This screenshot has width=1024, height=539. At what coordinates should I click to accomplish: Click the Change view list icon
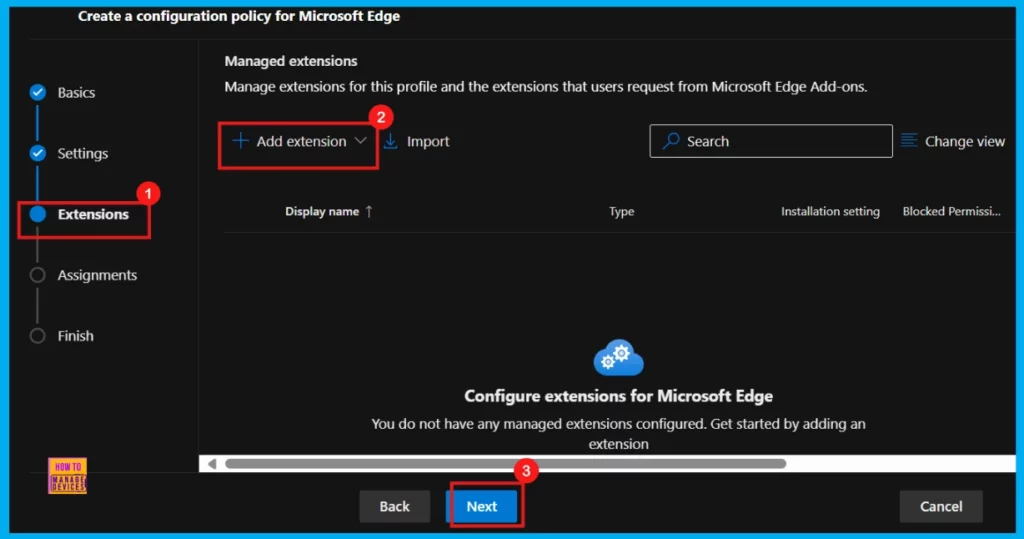tap(909, 140)
